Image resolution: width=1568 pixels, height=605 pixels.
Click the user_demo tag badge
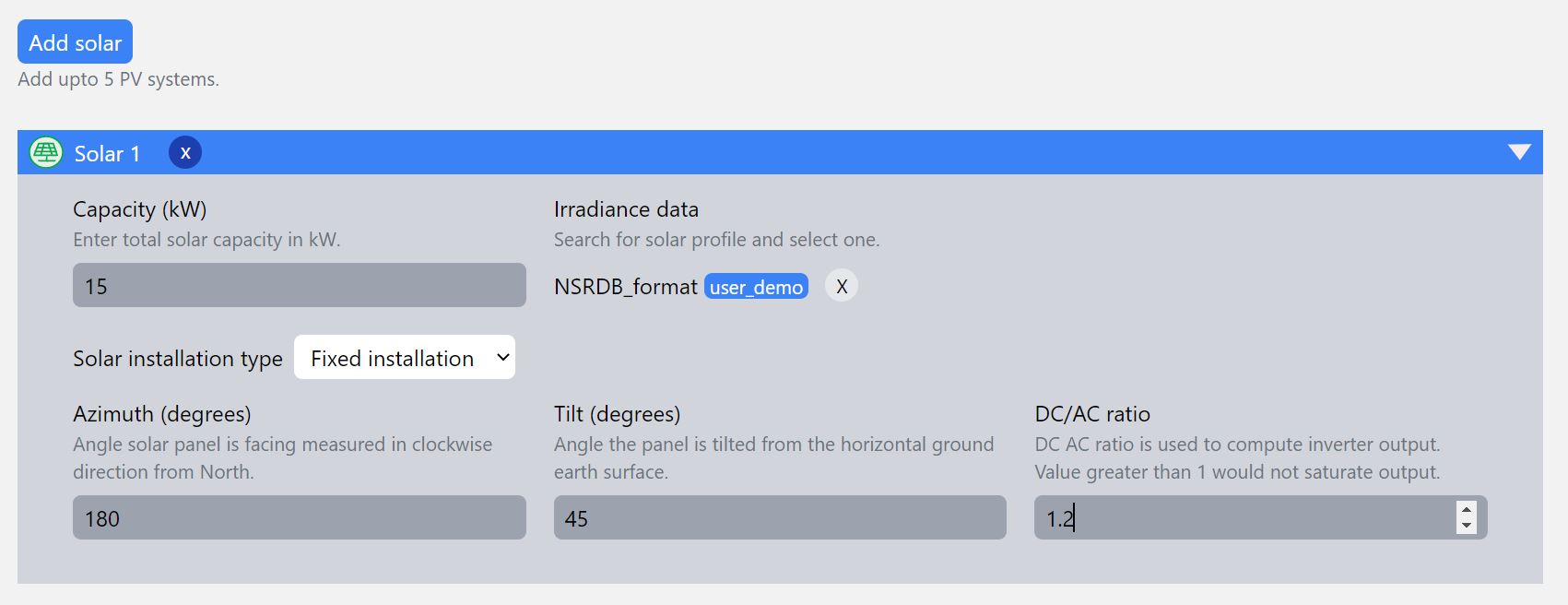click(756, 287)
